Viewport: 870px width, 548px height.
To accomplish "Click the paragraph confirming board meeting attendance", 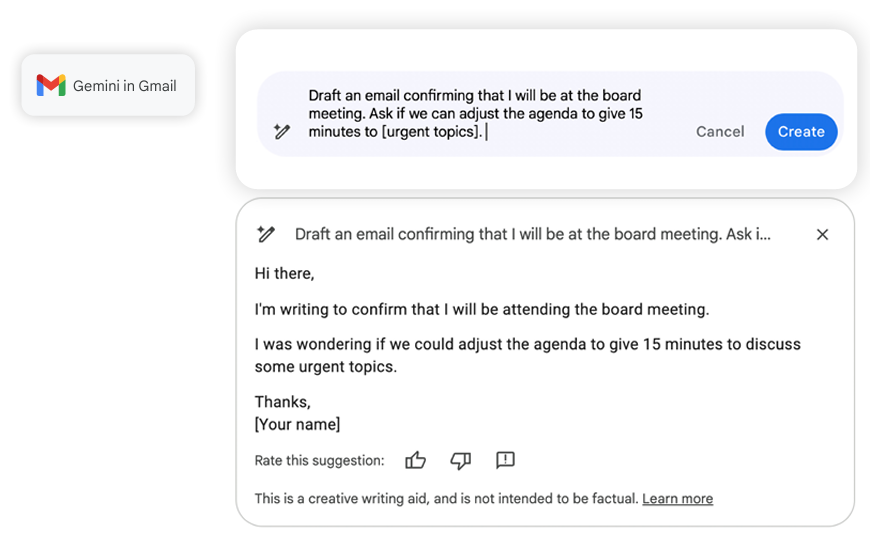I will pyautogui.click(x=481, y=309).
